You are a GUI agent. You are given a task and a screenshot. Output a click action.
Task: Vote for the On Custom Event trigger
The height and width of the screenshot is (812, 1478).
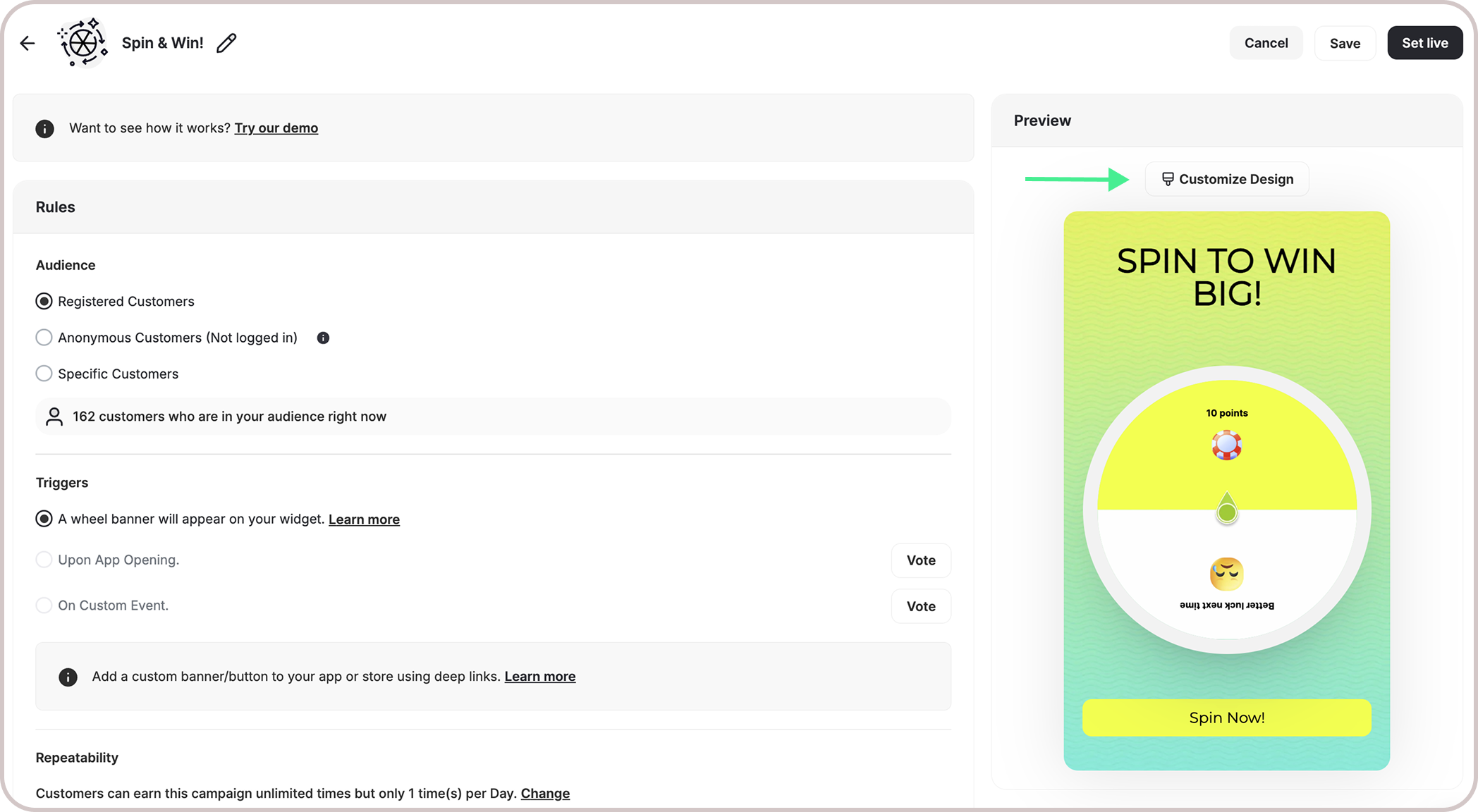(921, 605)
